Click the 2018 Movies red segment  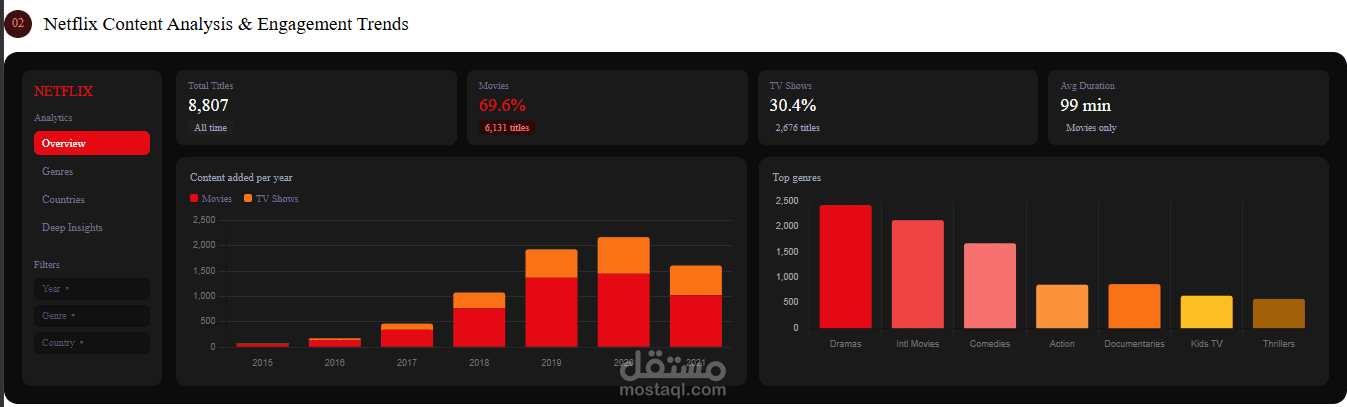479,327
